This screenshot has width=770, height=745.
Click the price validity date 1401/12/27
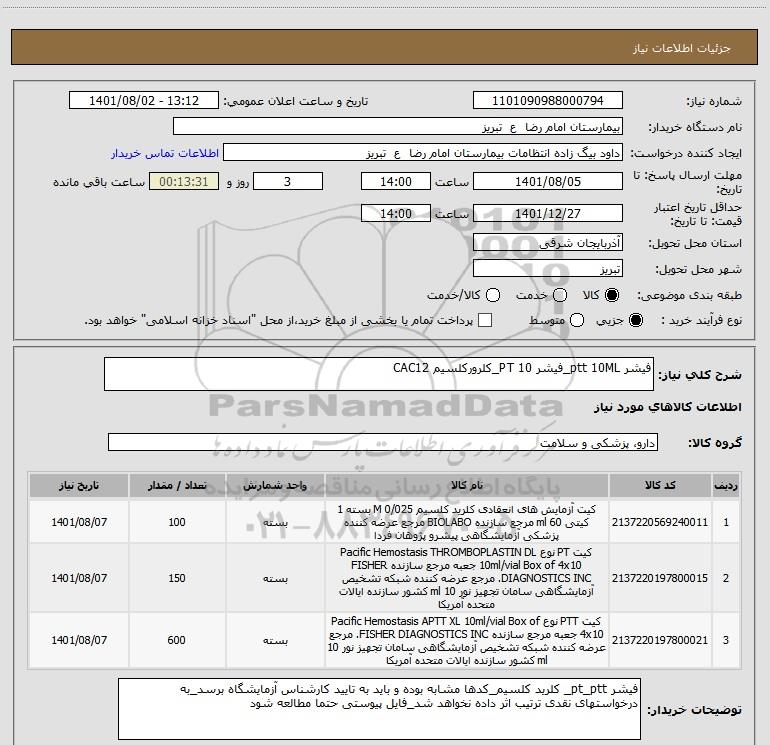pyautogui.click(x=548, y=213)
